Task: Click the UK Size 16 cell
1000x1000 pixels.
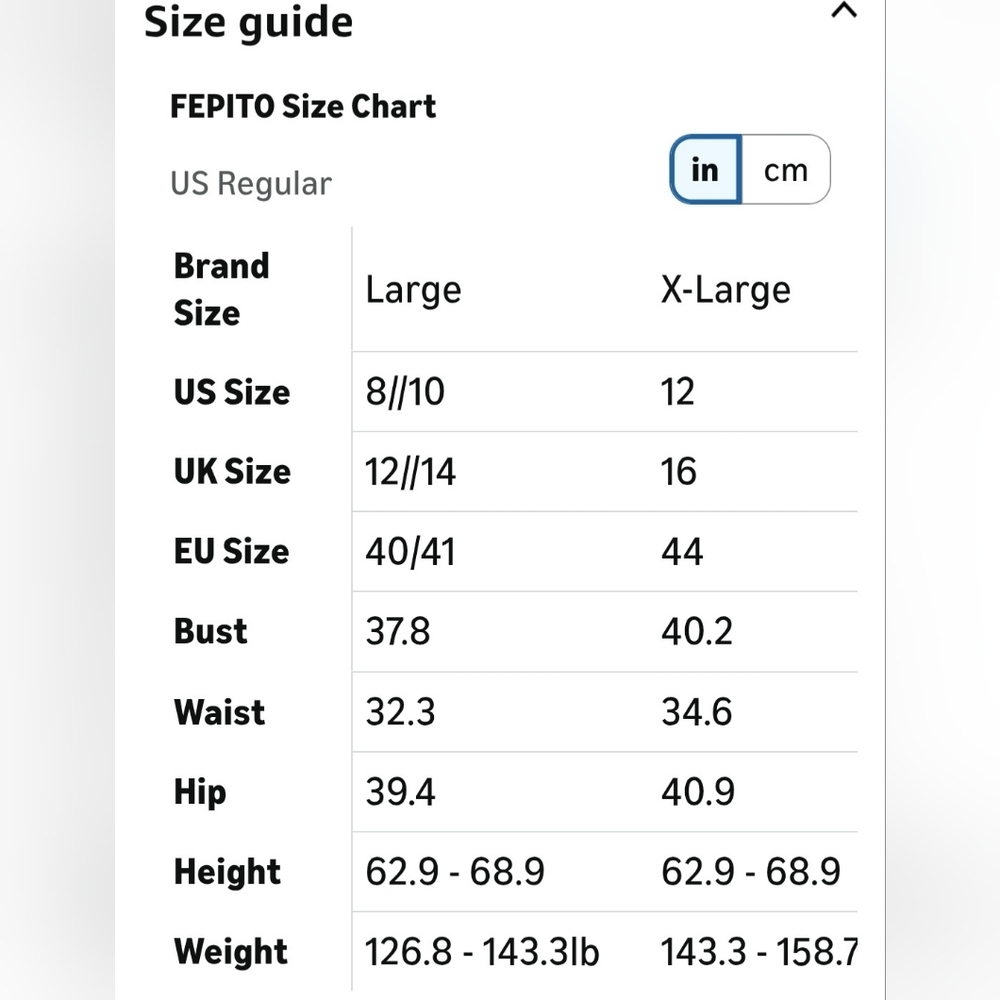Action: click(x=679, y=472)
